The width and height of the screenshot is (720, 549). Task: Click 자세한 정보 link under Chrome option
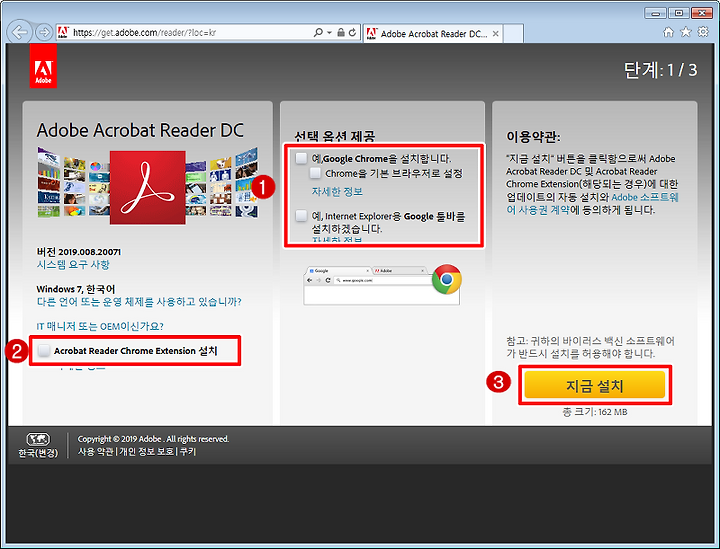tap(337, 191)
